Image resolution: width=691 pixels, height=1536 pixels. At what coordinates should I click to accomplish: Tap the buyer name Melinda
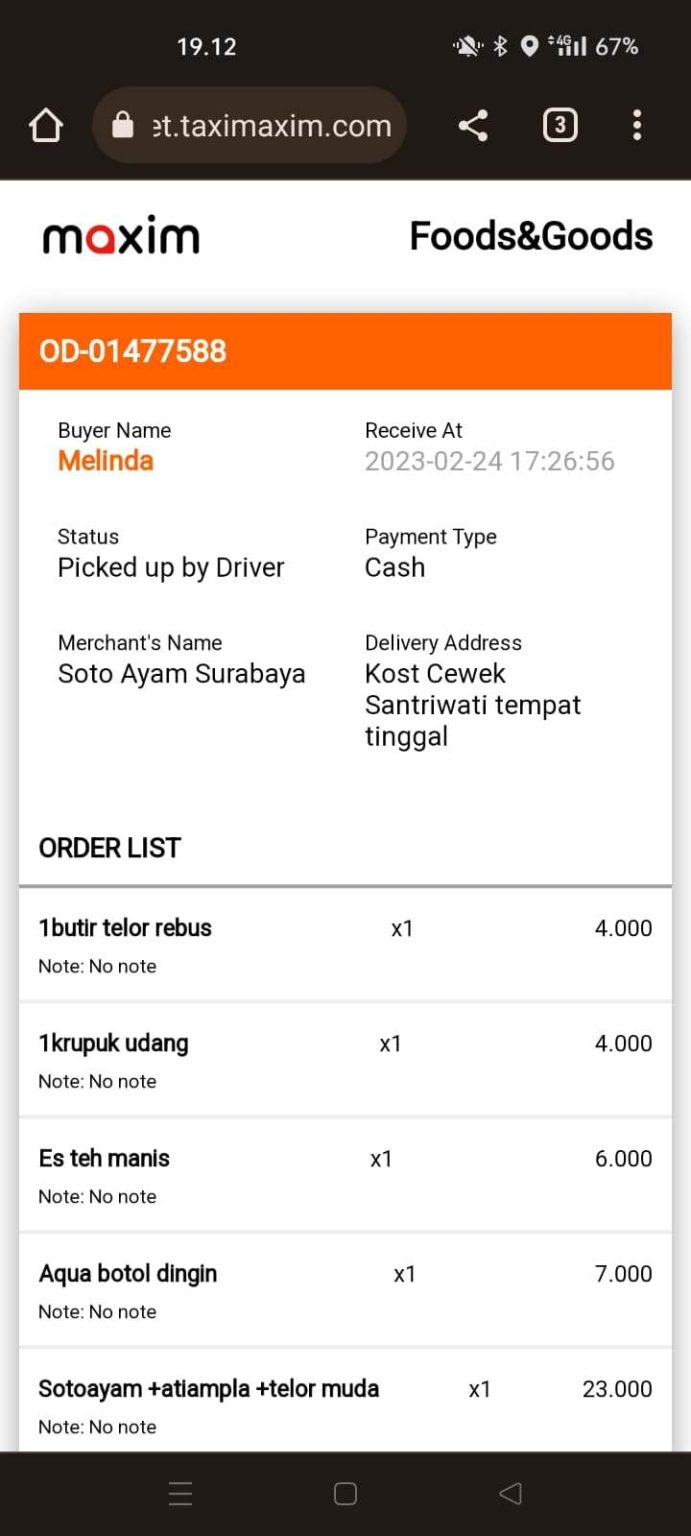click(x=105, y=460)
